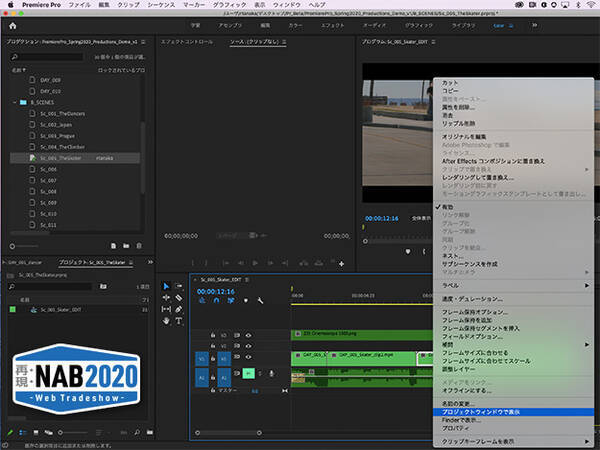Select the Pen tool
Viewport: 600px width, 450px height.
pyautogui.click(x=179, y=309)
